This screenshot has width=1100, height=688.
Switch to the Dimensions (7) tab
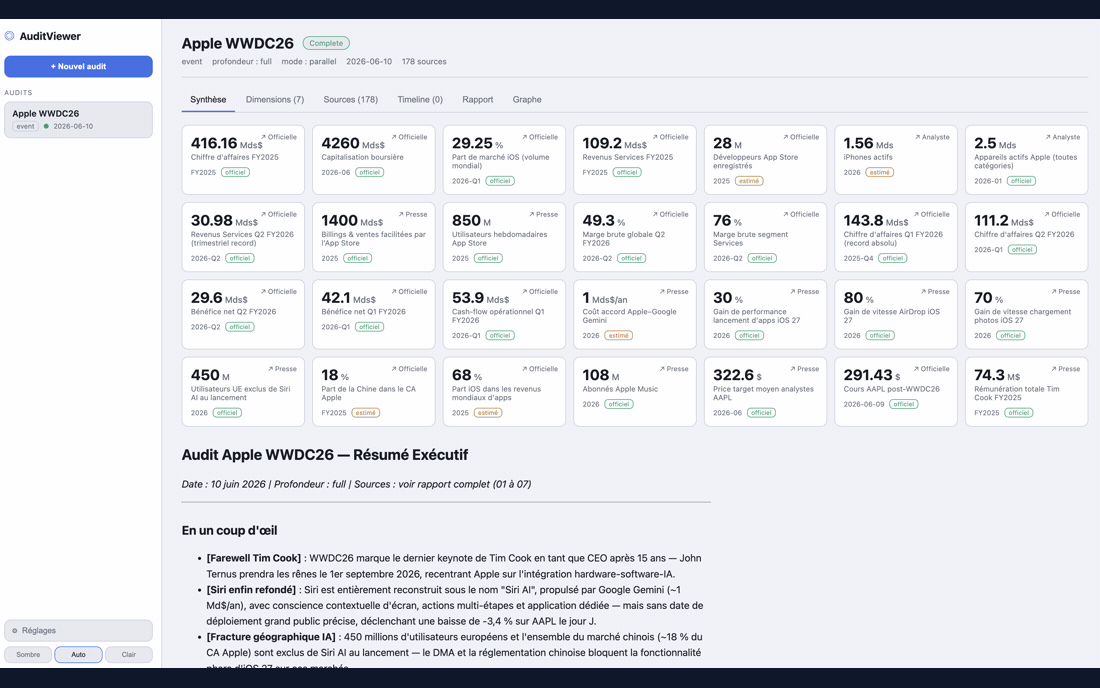[275, 100]
